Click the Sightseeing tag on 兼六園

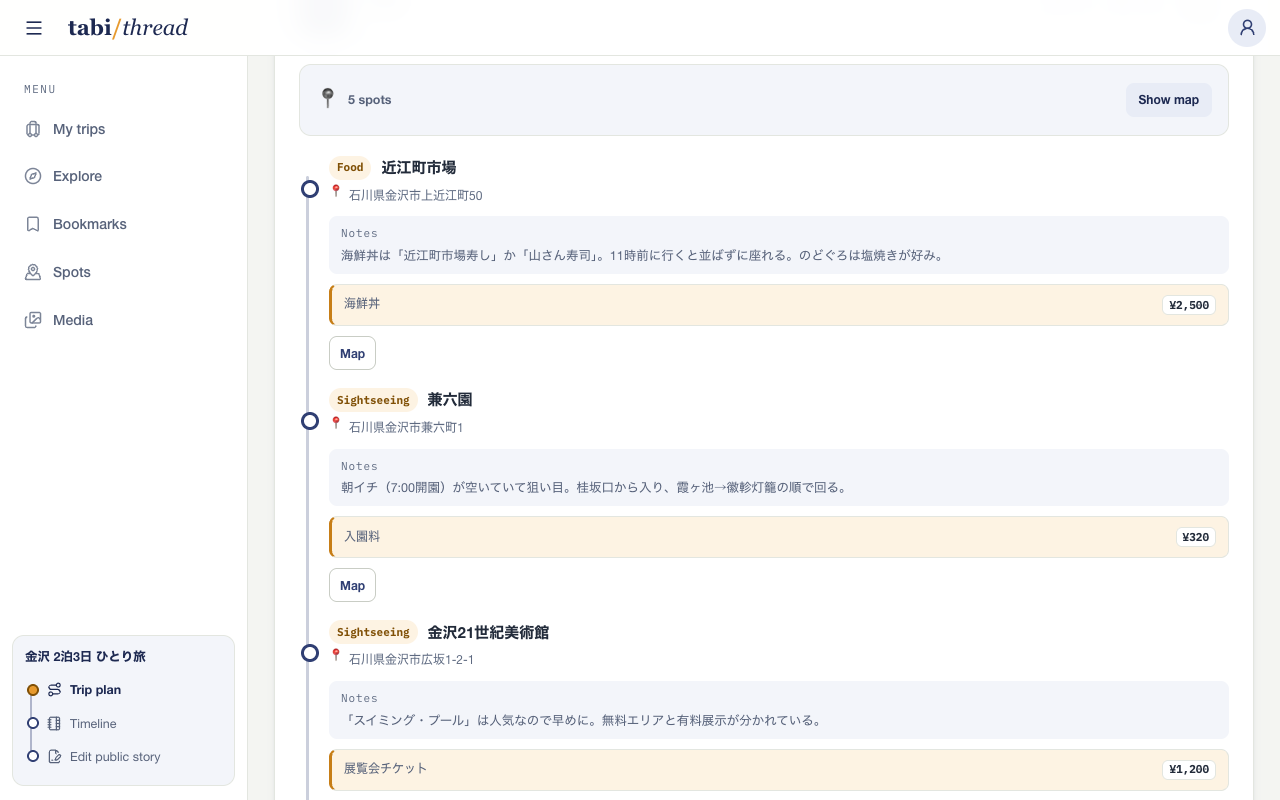coord(373,400)
